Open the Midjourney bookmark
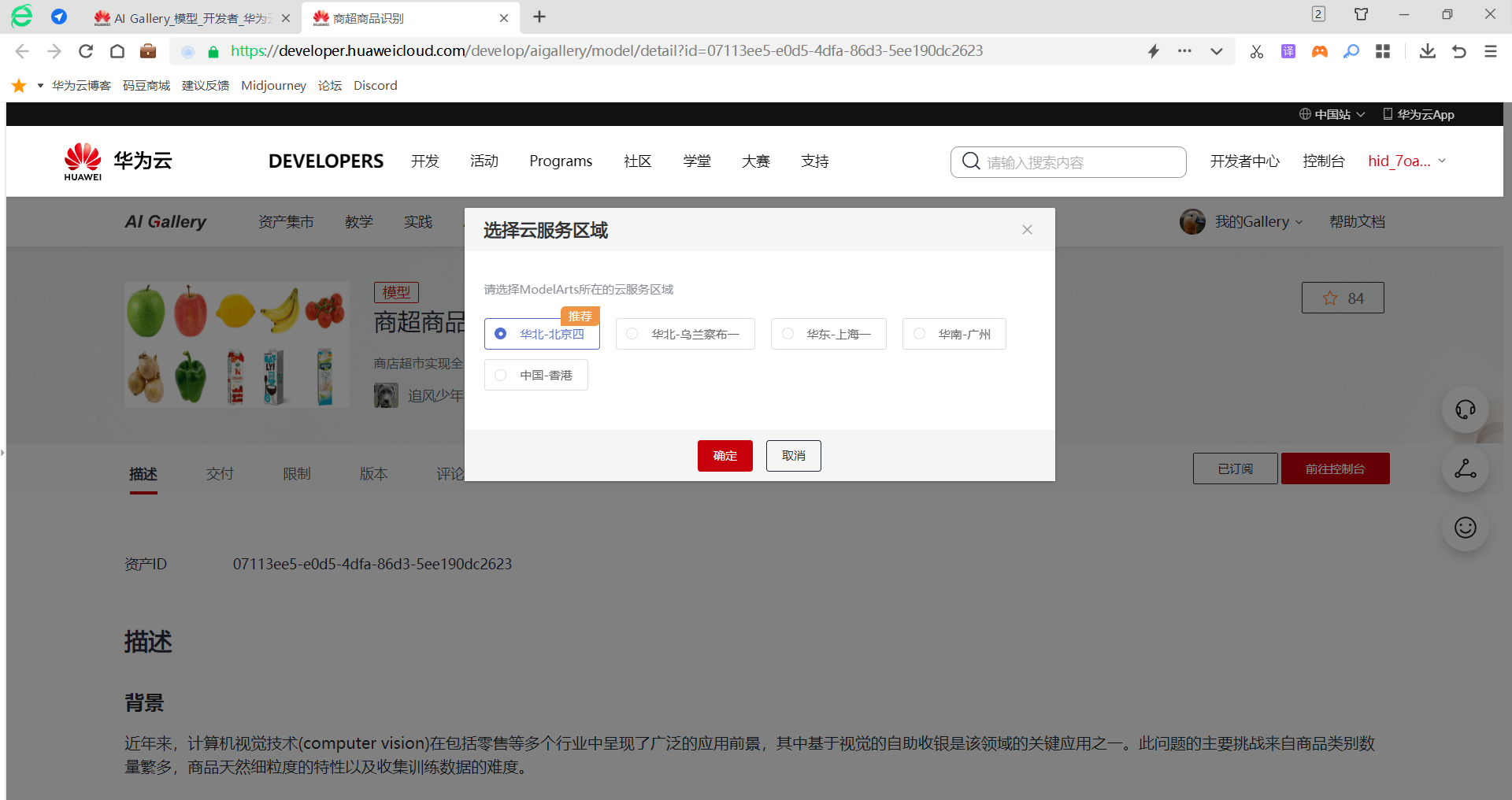 (273, 86)
